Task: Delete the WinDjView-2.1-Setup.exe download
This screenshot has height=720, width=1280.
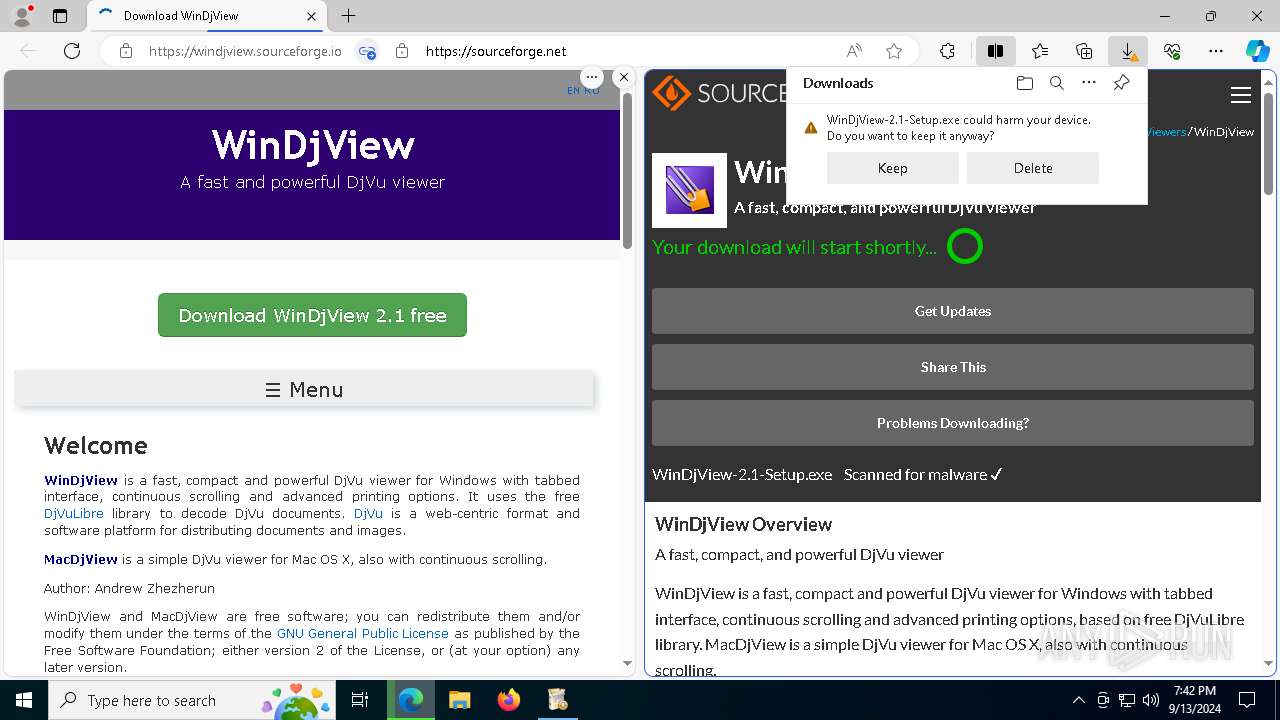Action: pos(1032,168)
